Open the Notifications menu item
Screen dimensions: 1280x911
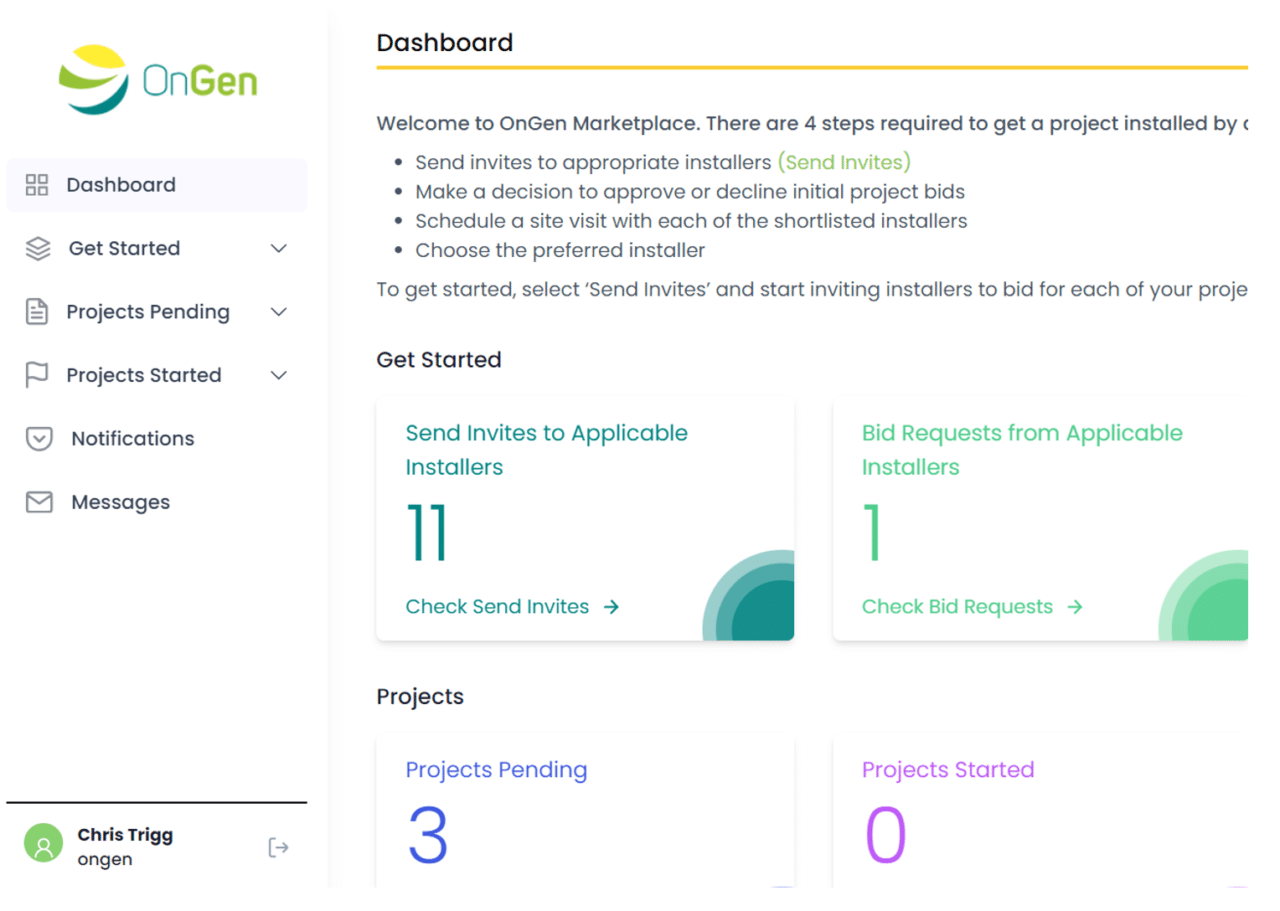click(x=132, y=439)
